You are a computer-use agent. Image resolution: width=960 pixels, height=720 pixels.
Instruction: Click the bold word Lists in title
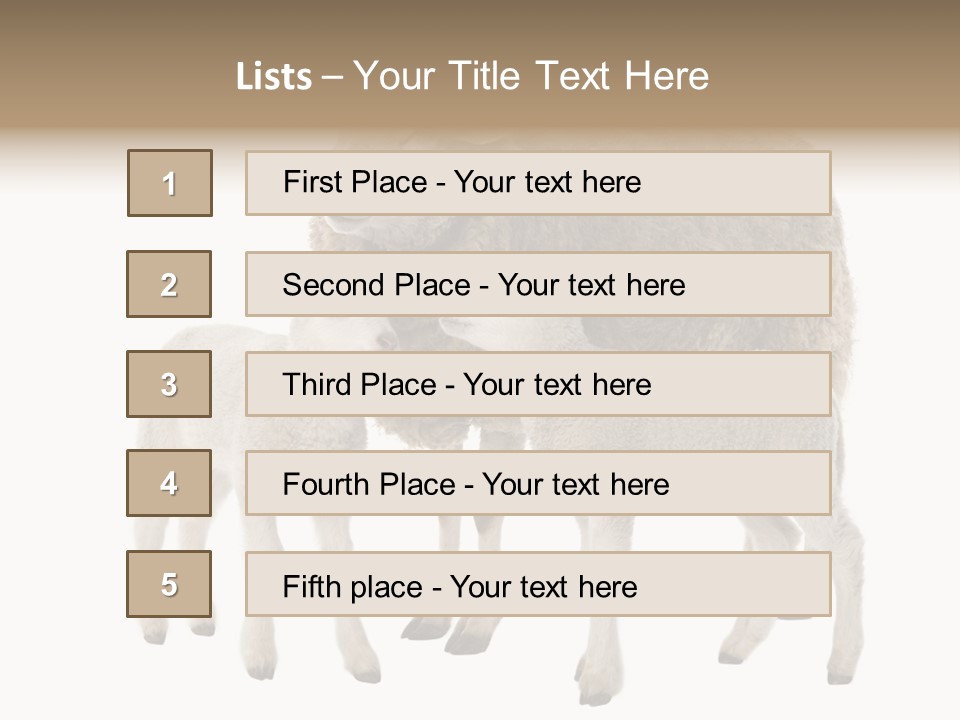coord(274,77)
